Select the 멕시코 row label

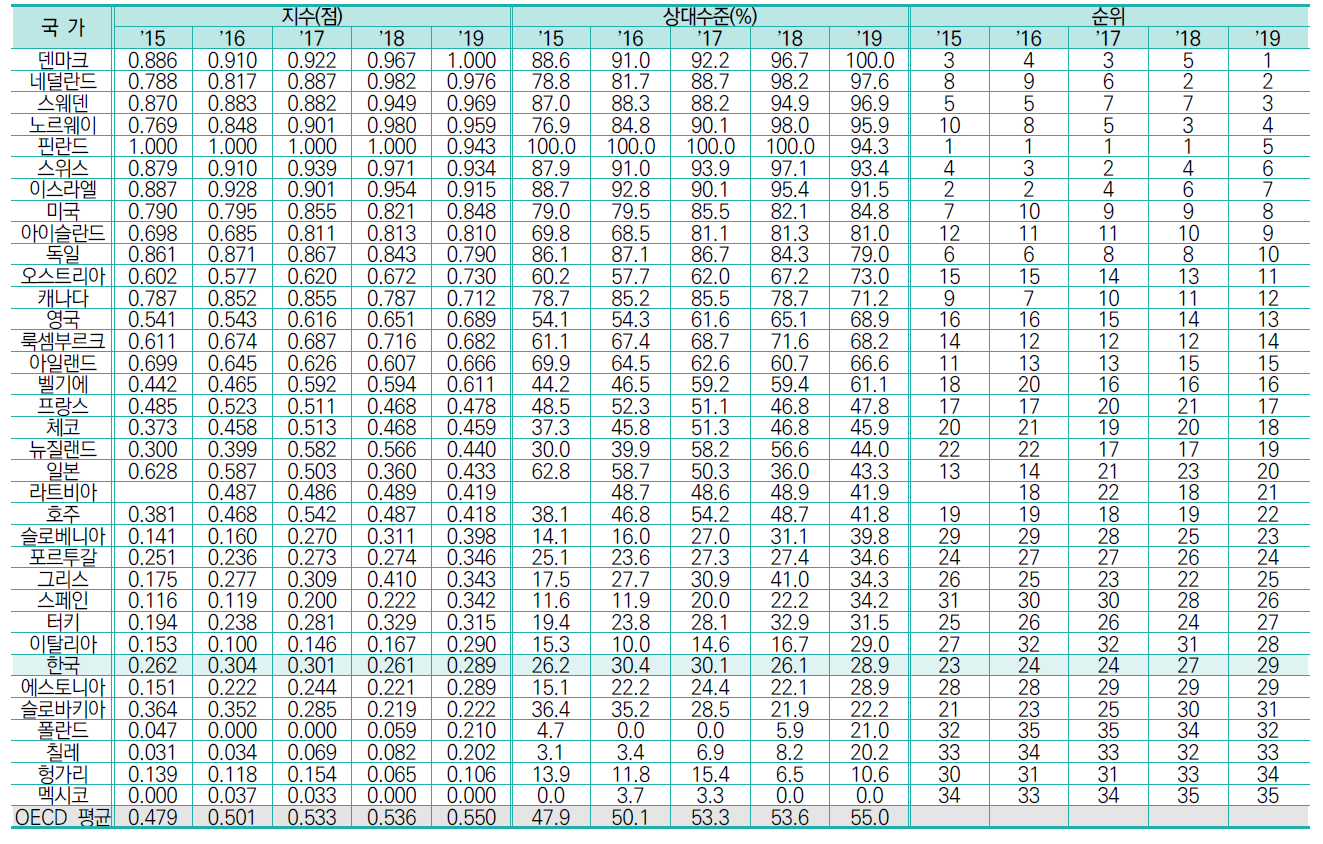click(x=62, y=794)
